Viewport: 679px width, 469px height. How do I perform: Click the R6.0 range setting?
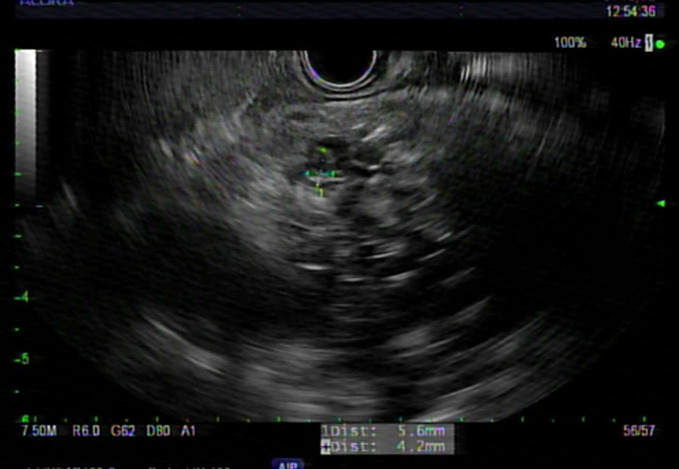(87, 431)
